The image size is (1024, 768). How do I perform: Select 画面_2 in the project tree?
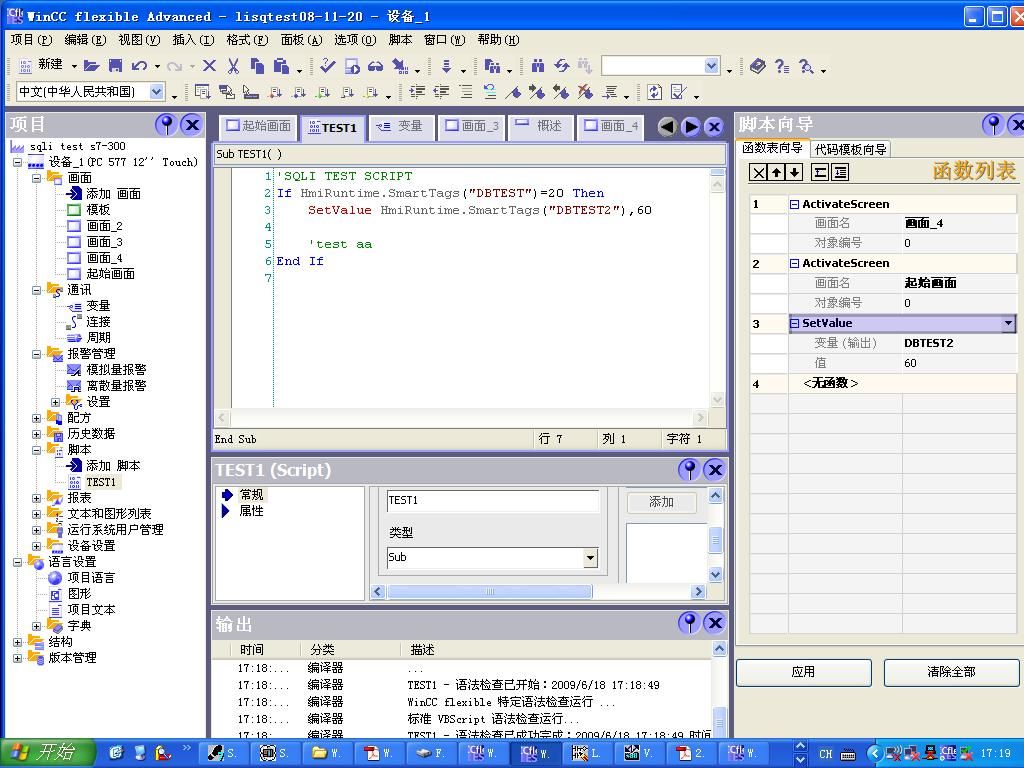[x=104, y=226]
